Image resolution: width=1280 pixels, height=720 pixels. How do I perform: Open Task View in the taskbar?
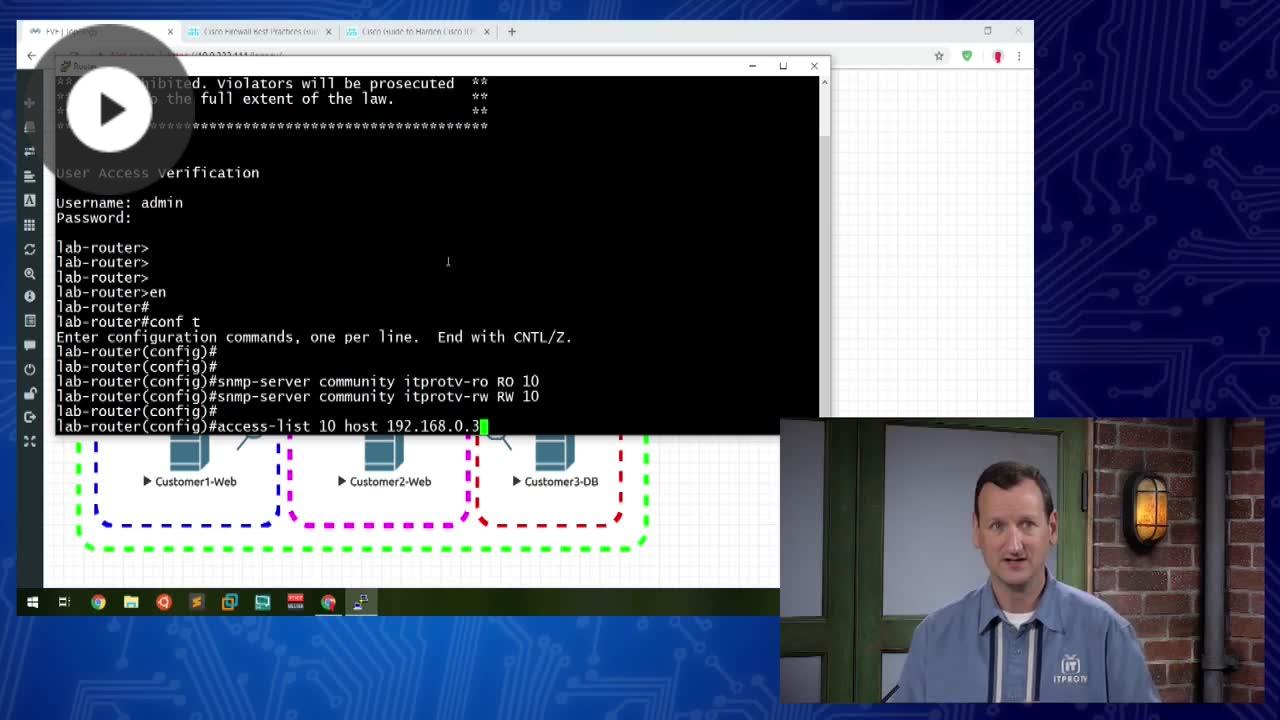[x=64, y=601]
